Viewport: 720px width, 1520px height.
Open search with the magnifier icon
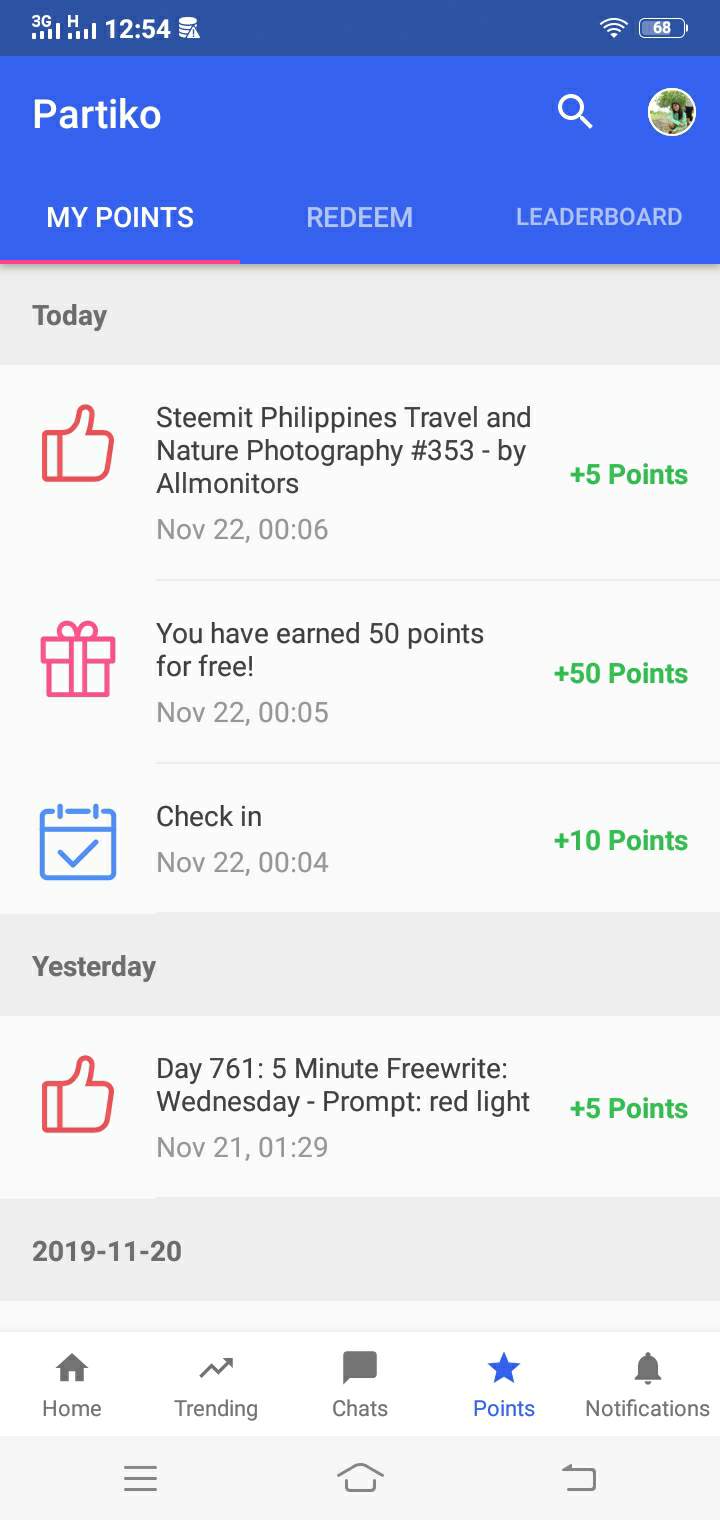coord(575,112)
